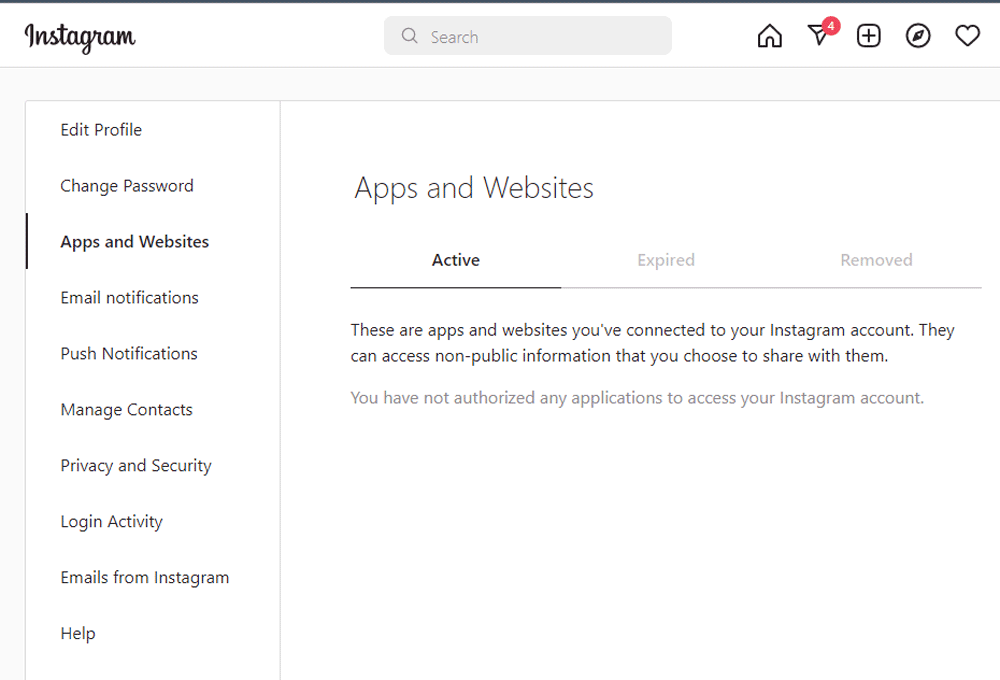Open the Home feed icon
This screenshot has height=680, width=1000.
pyautogui.click(x=769, y=36)
